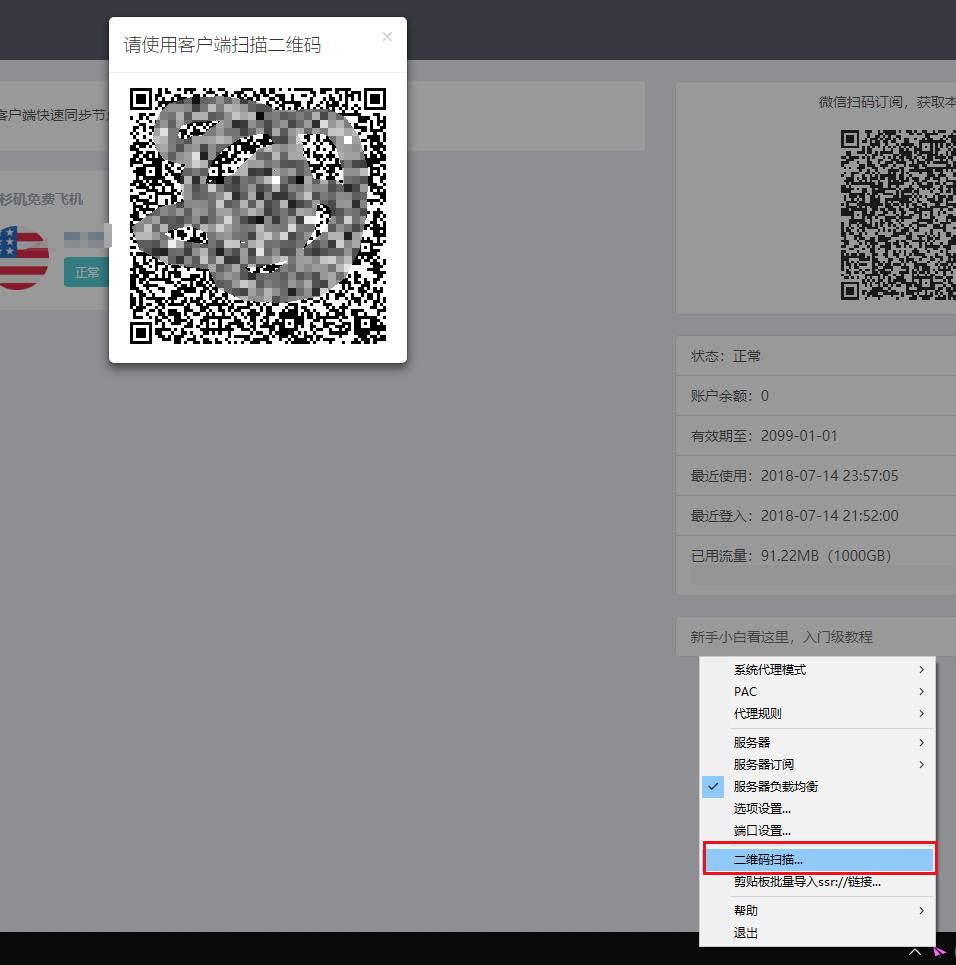Choose 剪贴板批量导入ssr://链接... entry

pyautogui.click(x=817, y=882)
